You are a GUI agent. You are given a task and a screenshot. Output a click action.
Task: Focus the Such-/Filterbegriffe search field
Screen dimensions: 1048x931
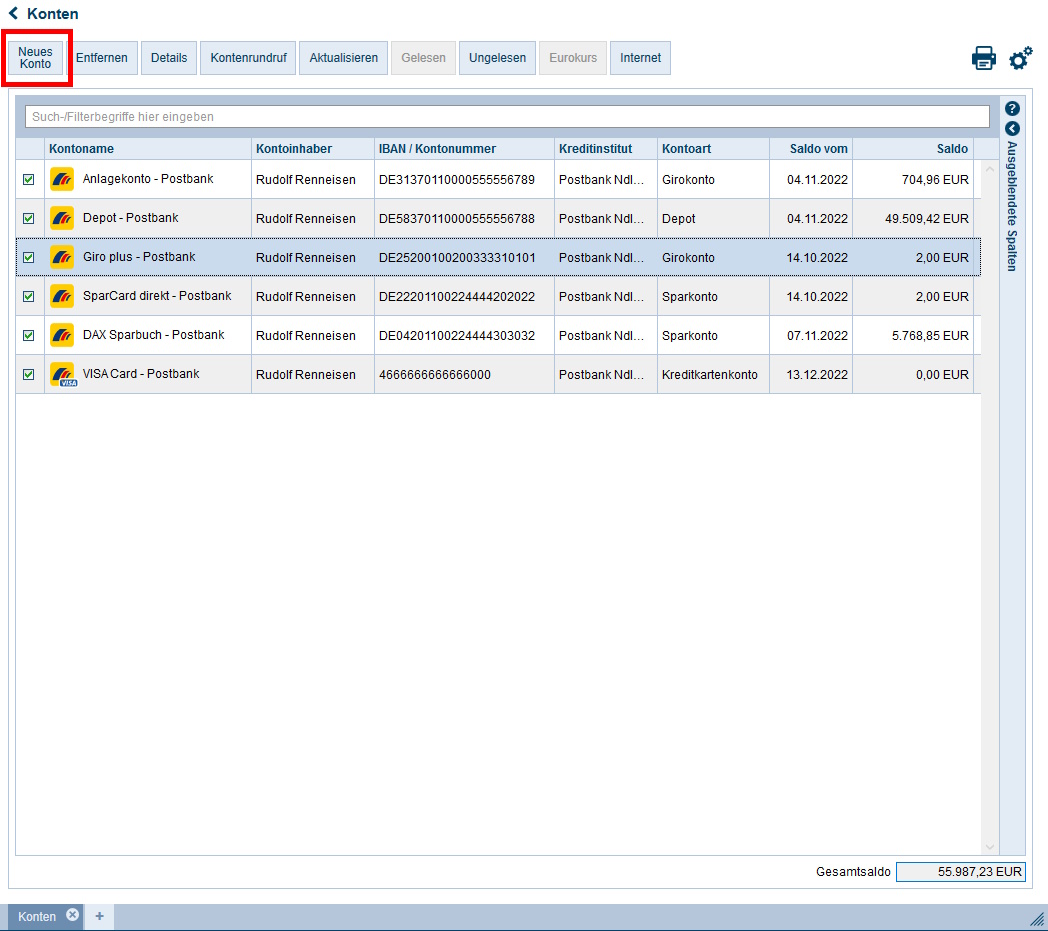[x=507, y=116]
